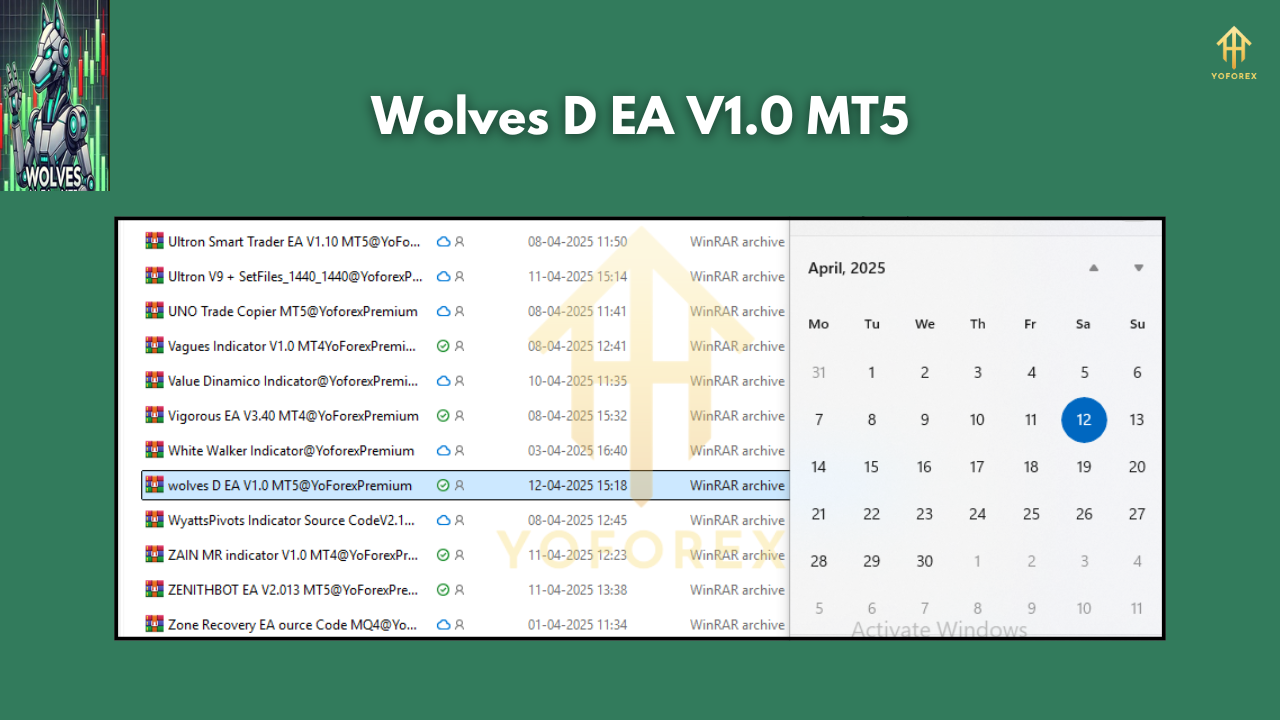Select Value Dinamico Indicator file row

point(293,381)
